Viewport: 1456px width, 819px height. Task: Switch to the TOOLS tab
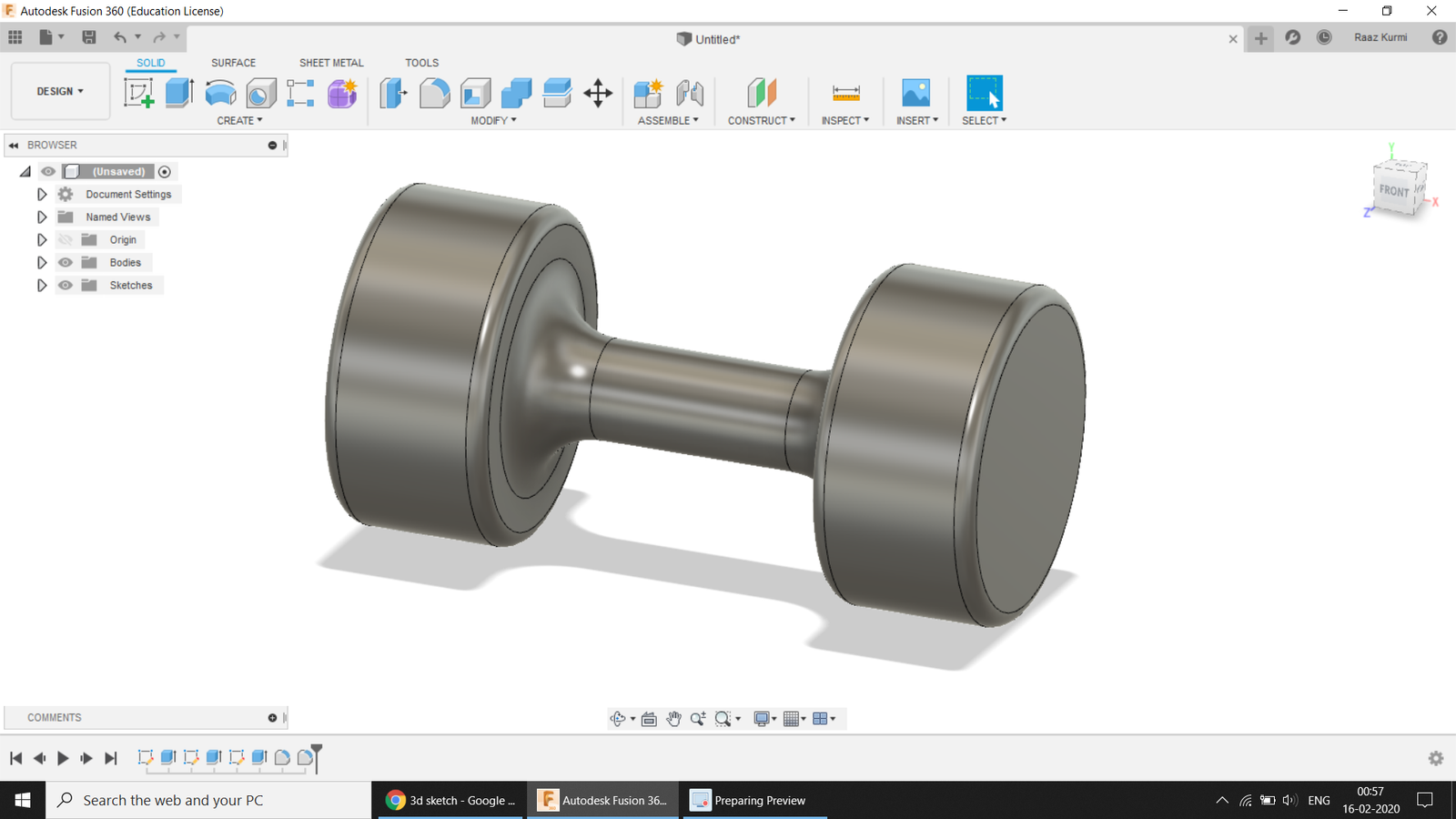point(421,63)
